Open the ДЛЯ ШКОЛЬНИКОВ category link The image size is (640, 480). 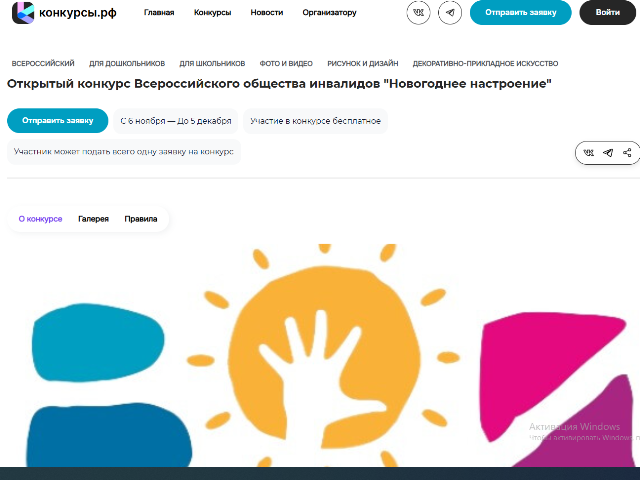212,63
